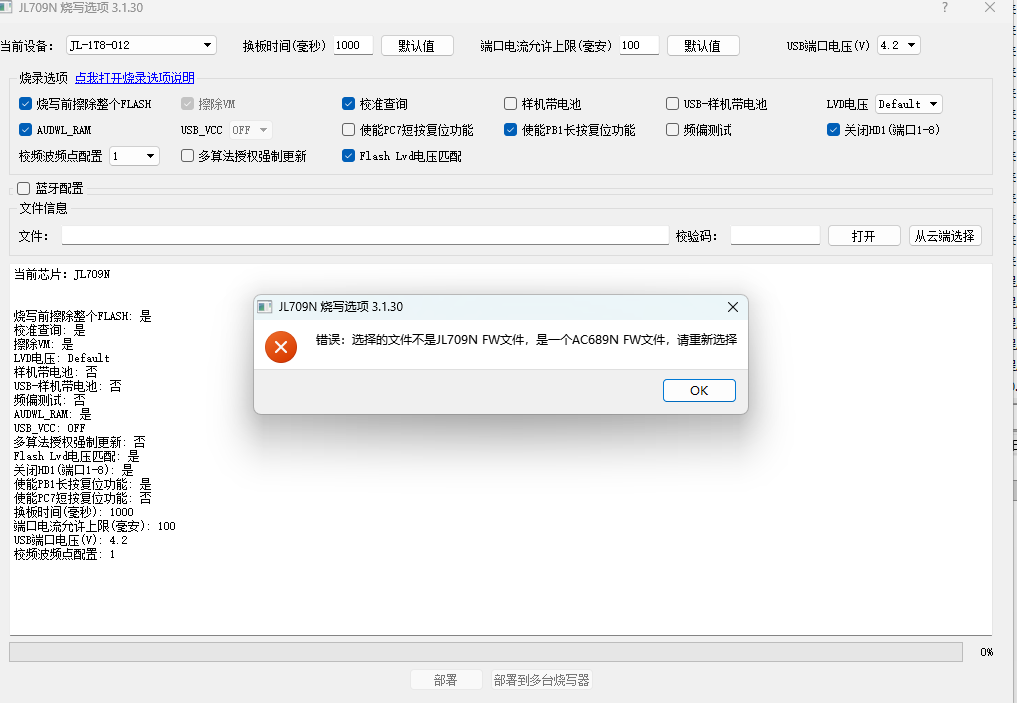Viewport: 1017px width, 703px height.
Task: Toggle the AUDWL_RAM checkbox
Action: pyautogui.click(x=25, y=130)
